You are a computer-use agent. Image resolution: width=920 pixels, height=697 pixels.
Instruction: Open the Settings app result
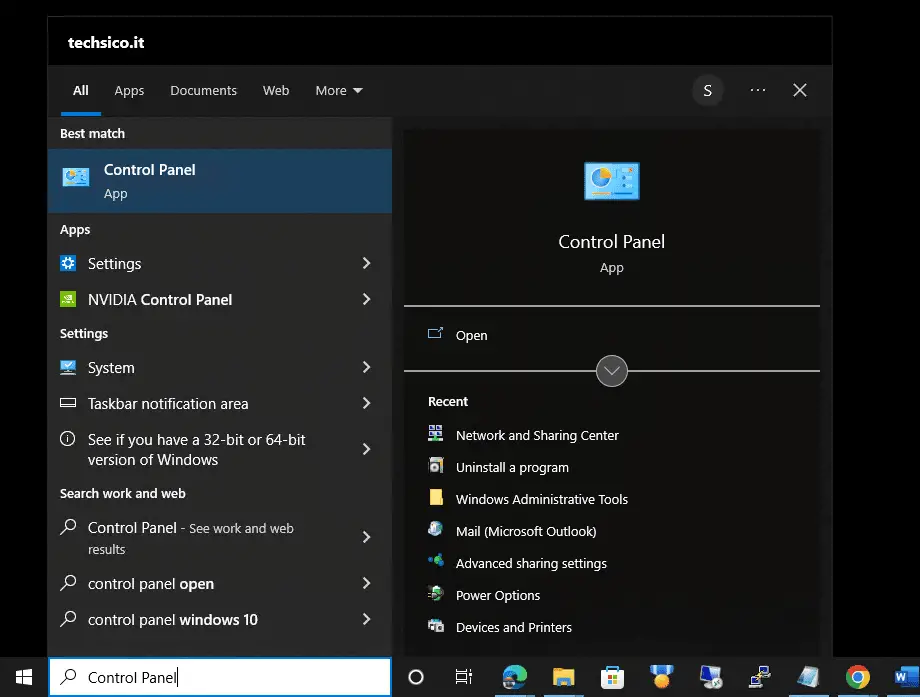point(205,263)
